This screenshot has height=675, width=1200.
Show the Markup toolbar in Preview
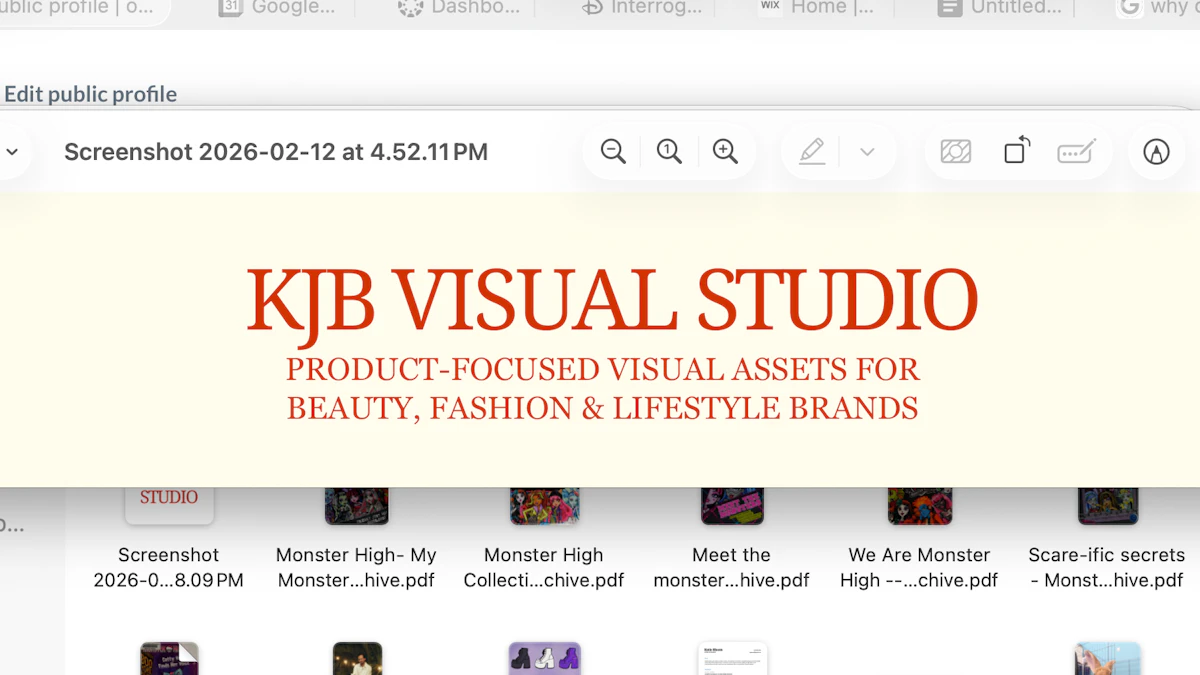pyautogui.click(x=1156, y=152)
